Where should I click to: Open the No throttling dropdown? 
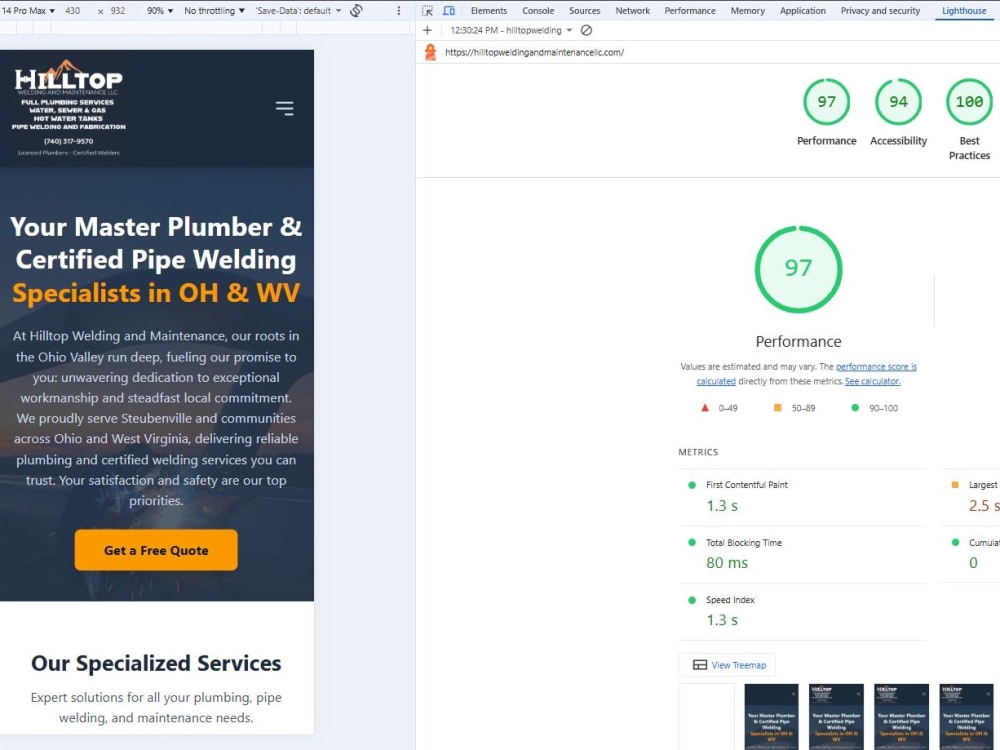pyautogui.click(x=214, y=11)
